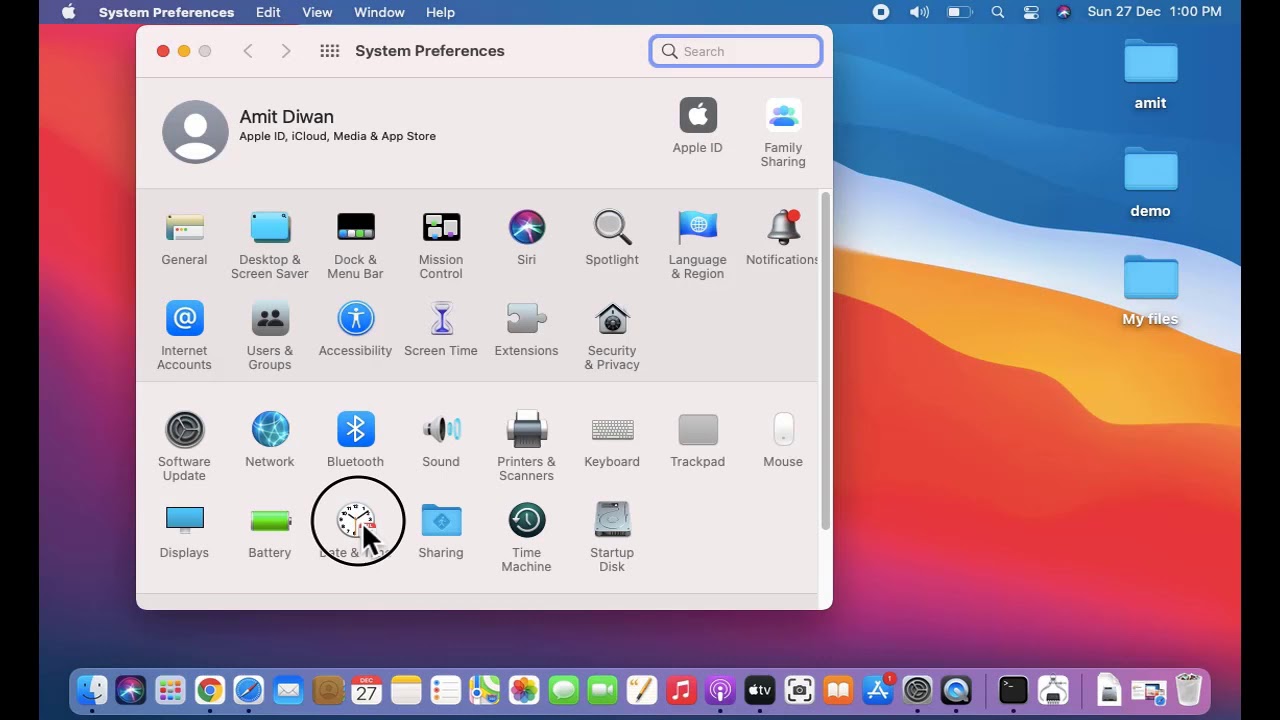Screen dimensions: 1280x720
Task: Open Music app from the Dock
Action: coord(681,690)
